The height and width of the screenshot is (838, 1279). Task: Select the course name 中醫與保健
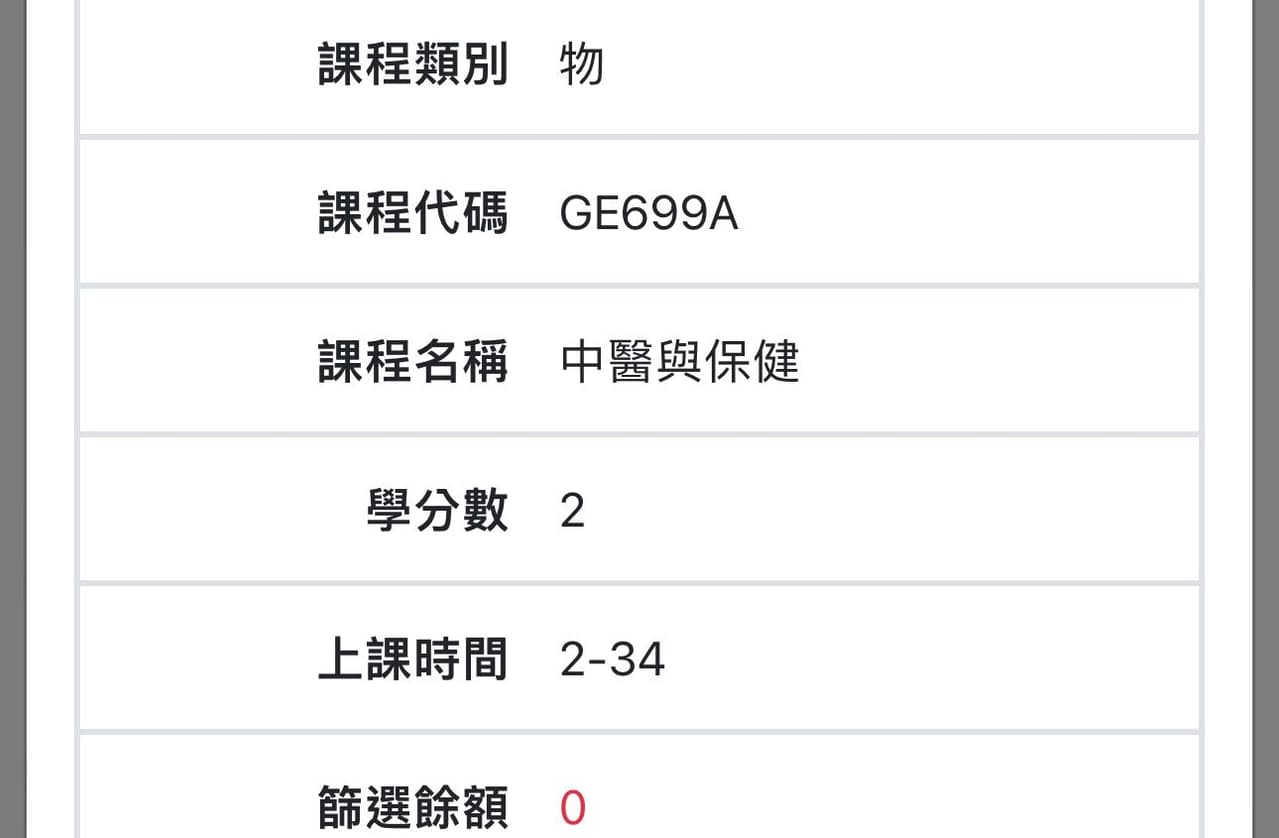(x=680, y=362)
